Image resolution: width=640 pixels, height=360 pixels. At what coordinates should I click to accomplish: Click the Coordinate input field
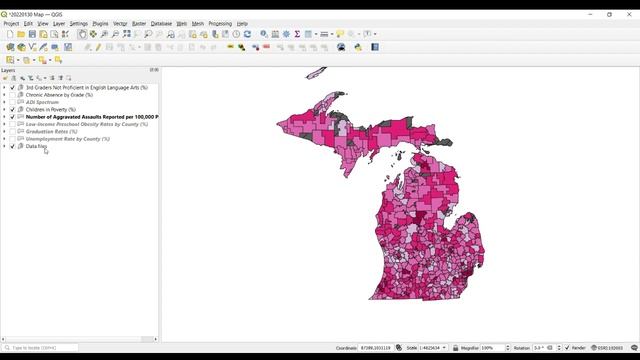376,348
